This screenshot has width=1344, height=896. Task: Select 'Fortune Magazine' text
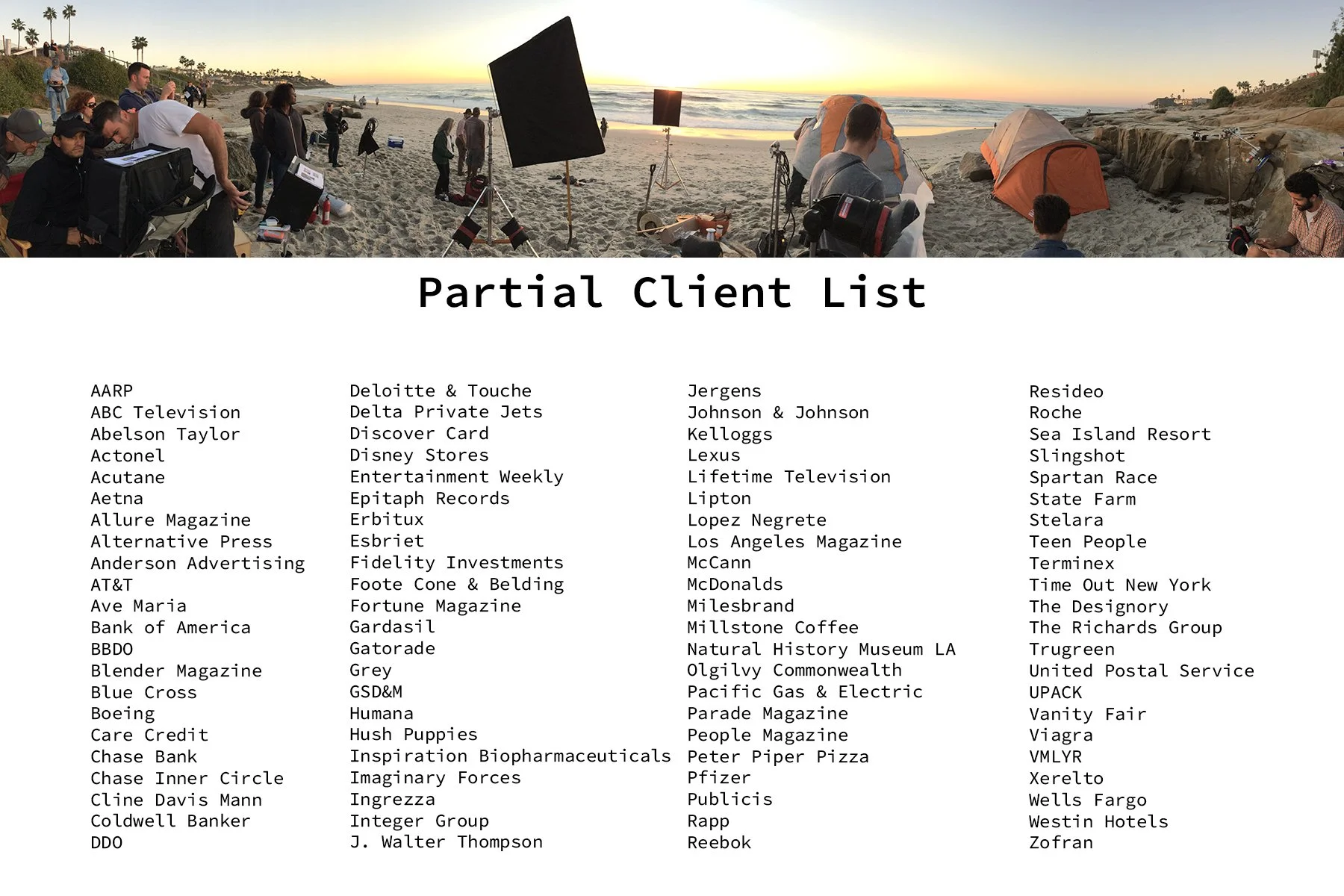[435, 606]
